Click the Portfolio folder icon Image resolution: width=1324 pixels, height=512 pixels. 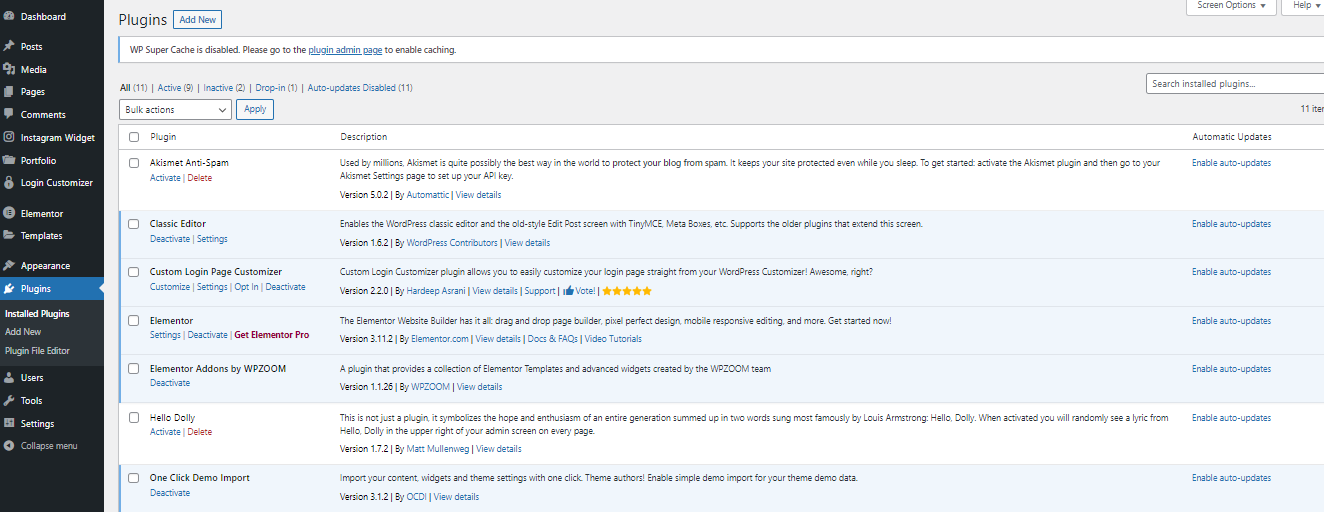(9, 160)
